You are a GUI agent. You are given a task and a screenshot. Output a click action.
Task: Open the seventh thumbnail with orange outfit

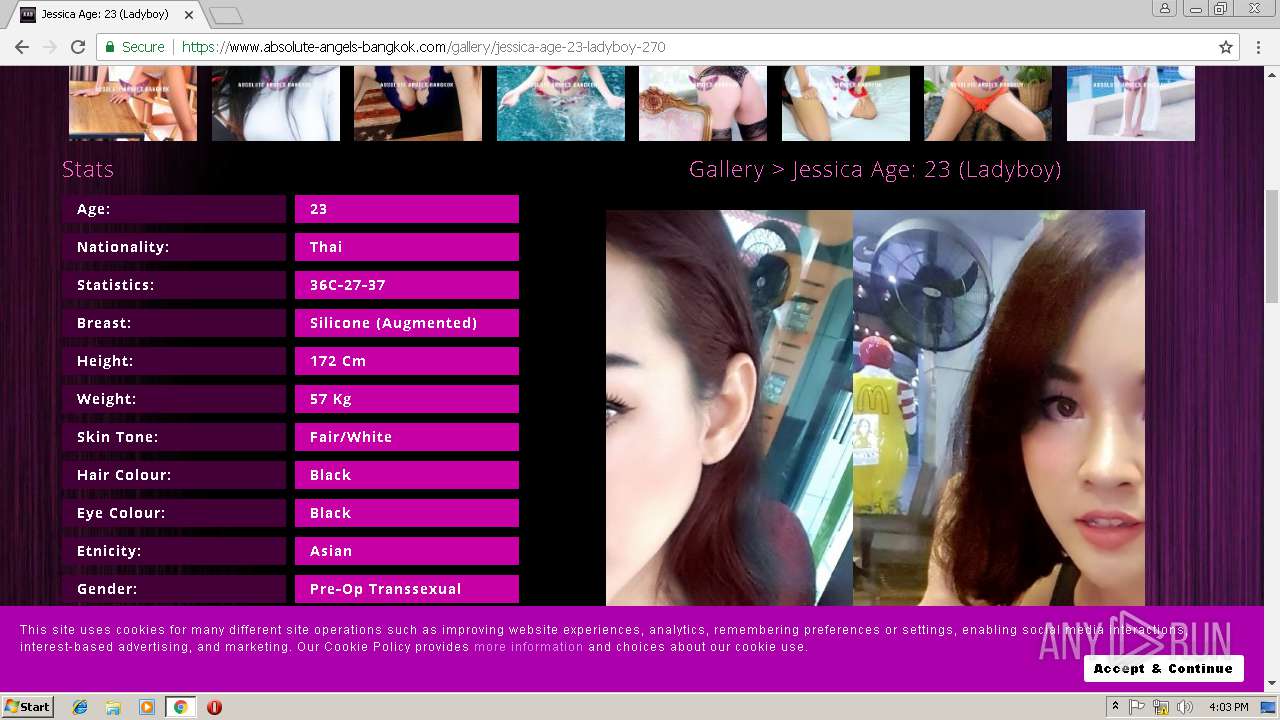(988, 103)
